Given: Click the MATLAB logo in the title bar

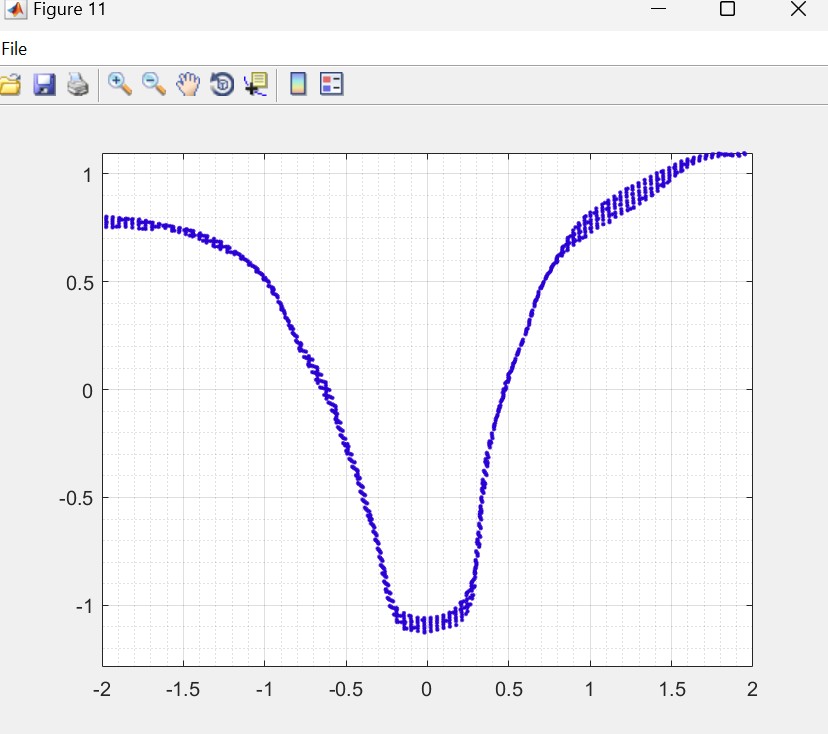Looking at the screenshot, I should tap(15, 10).
